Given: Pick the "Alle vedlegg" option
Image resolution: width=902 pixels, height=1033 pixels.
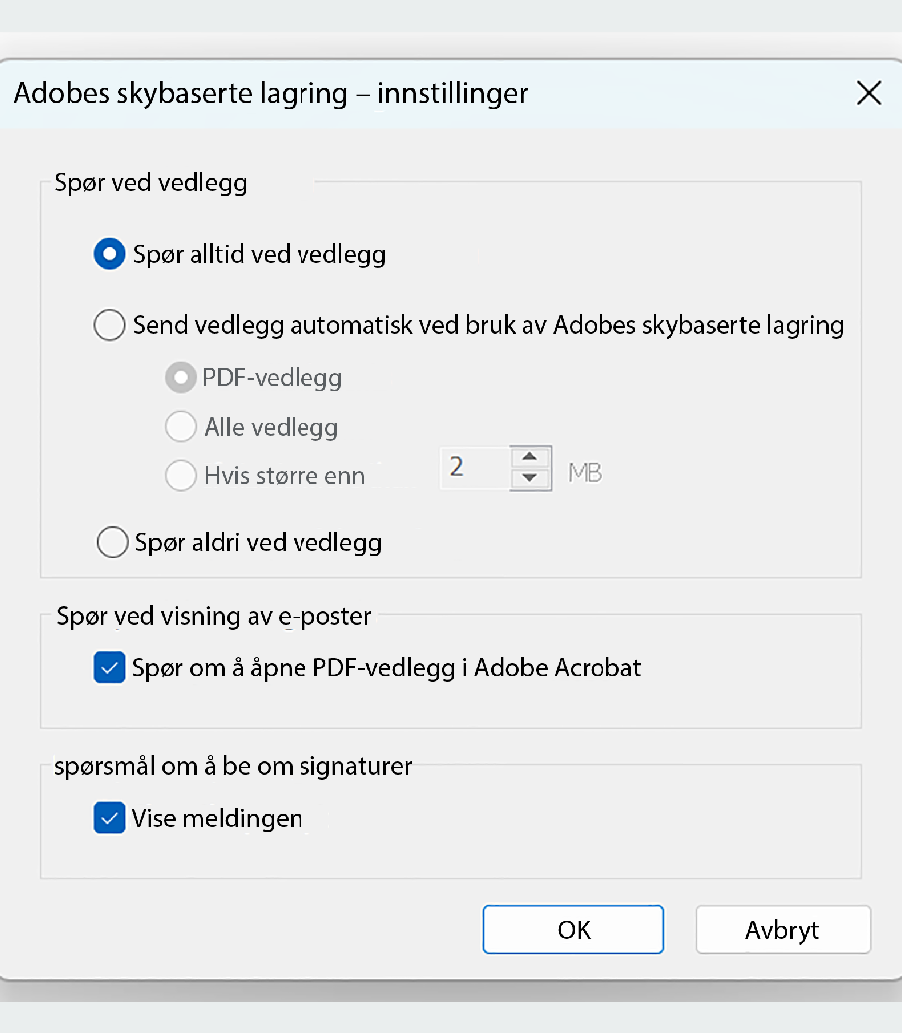Looking at the screenshot, I should 181,426.
